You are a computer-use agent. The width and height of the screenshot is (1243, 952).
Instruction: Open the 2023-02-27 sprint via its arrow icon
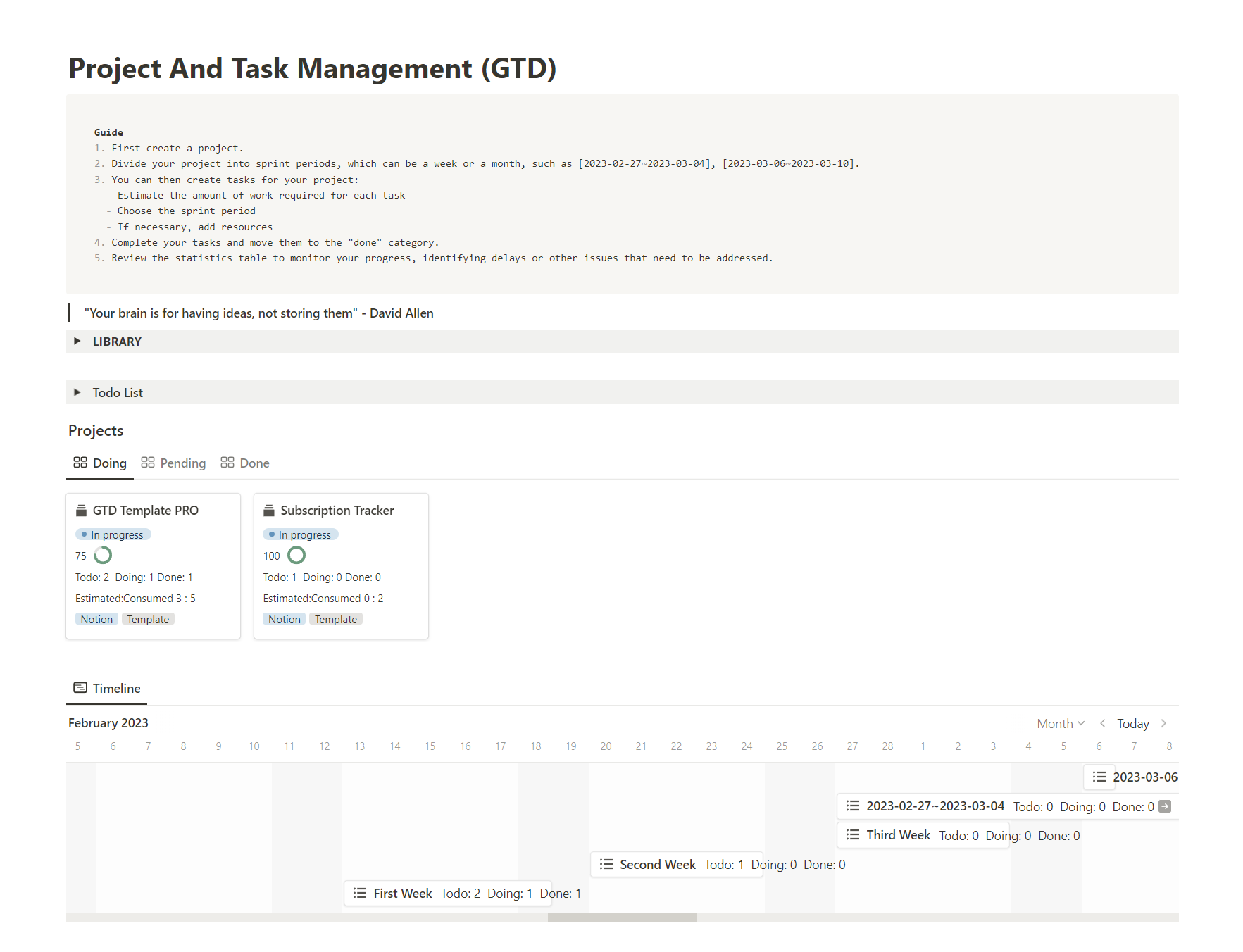pyautogui.click(x=1166, y=806)
